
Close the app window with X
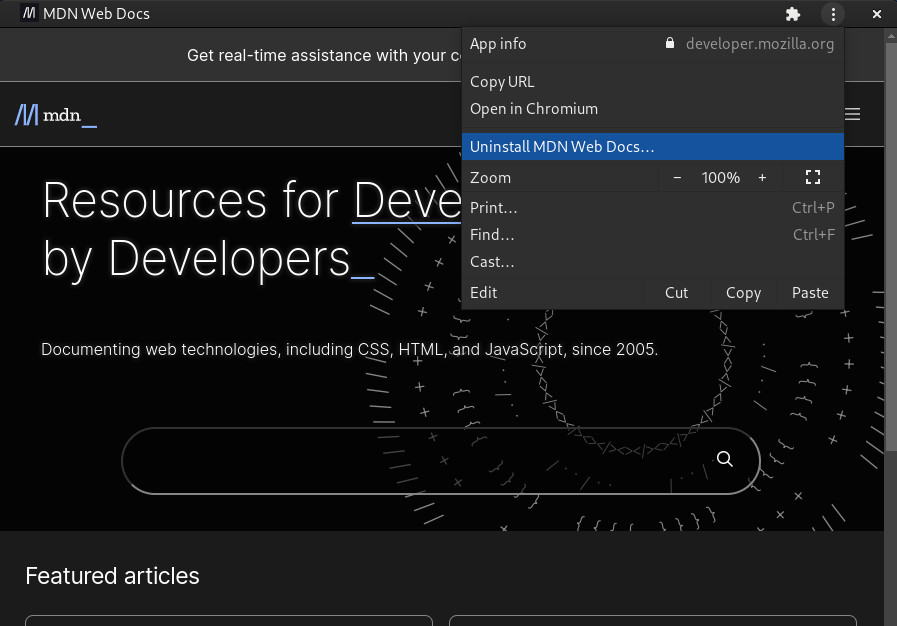click(x=876, y=14)
